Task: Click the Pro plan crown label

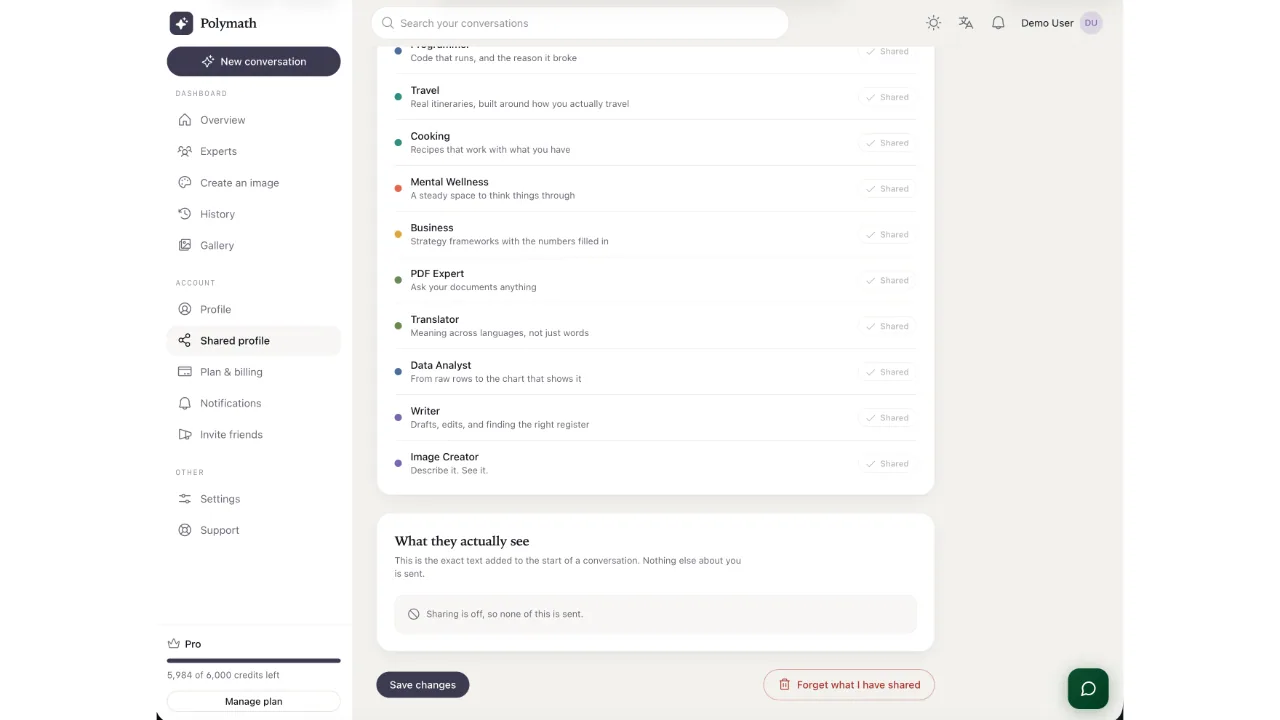Action: click(x=184, y=644)
